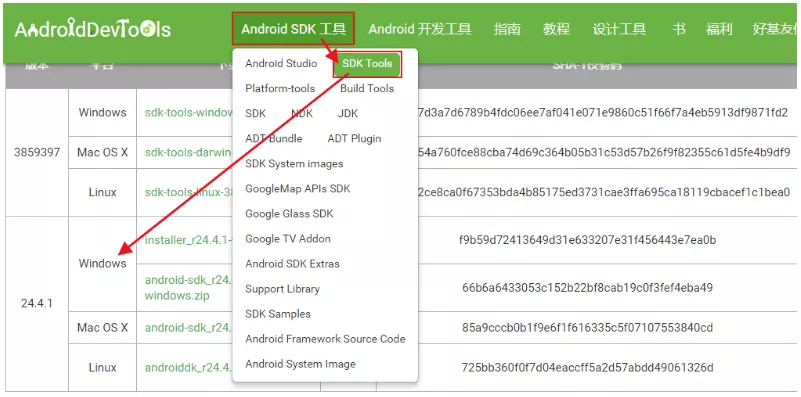Open the 指南 menu

[x=507, y=29]
